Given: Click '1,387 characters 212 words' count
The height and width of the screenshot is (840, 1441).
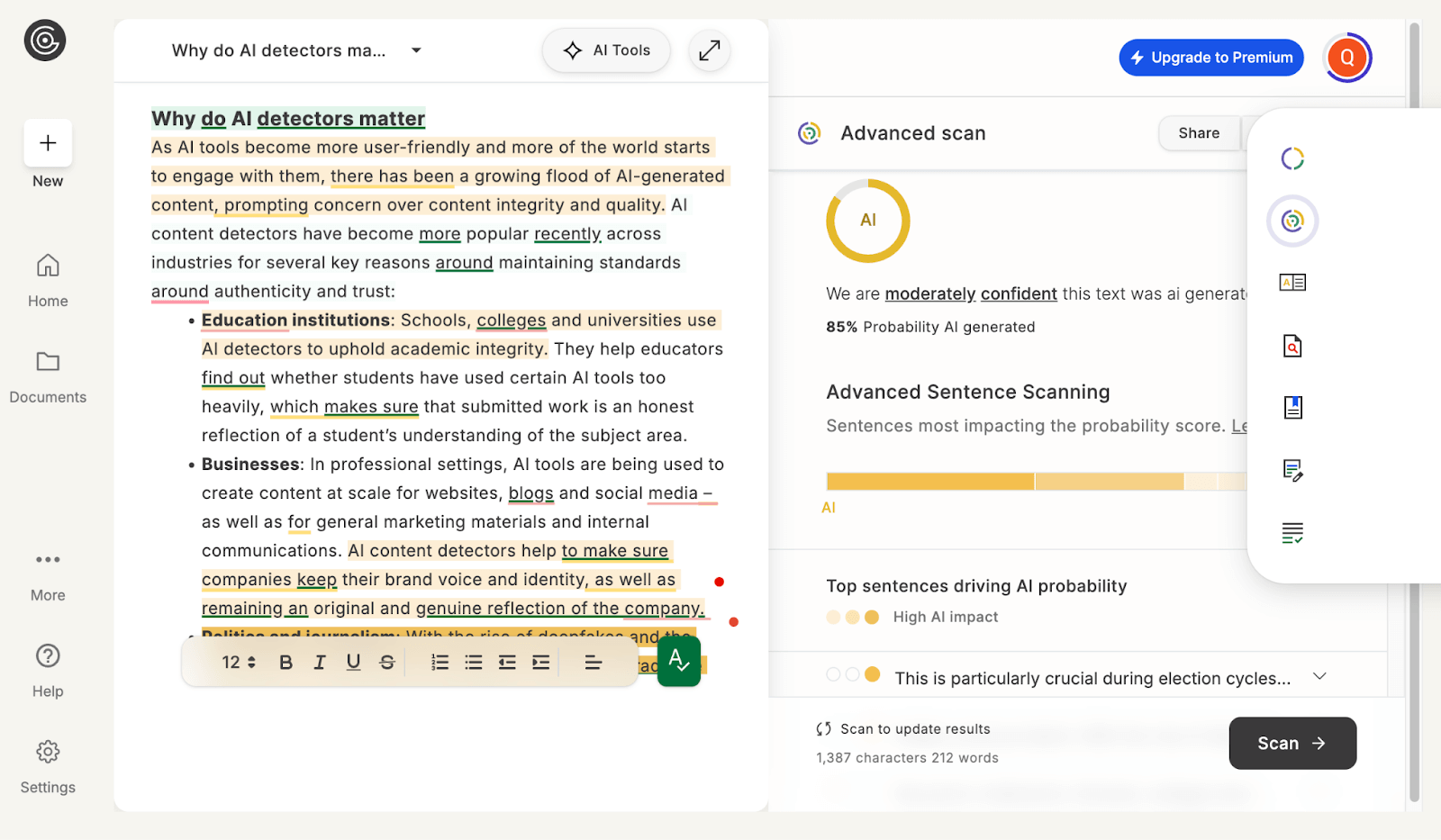Looking at the screenshot, I should [x=907, y=758].
